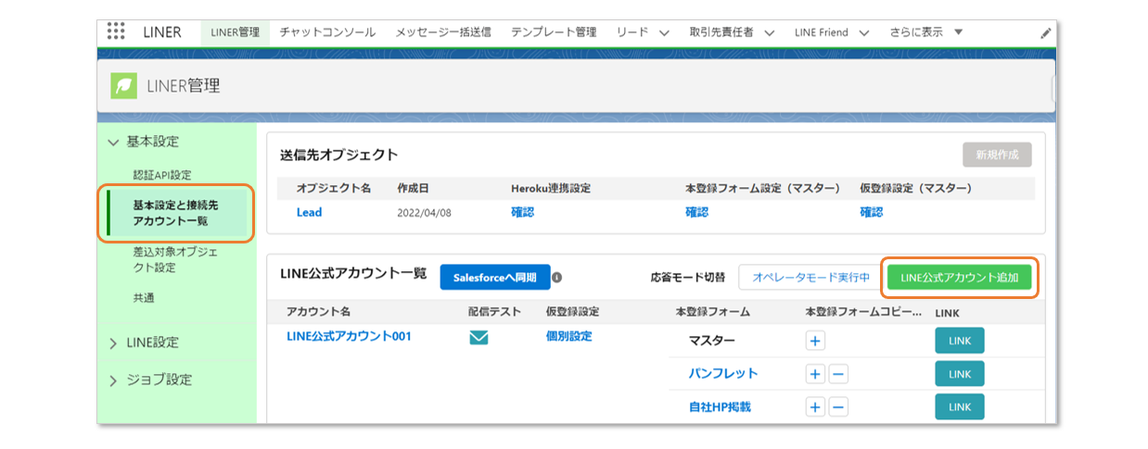Image resolution: width=1148 pixels, height=449 pixels.
Task: Select 基本設定と接続先アカウント一覧 in sidebar
Action: [176, 213]
